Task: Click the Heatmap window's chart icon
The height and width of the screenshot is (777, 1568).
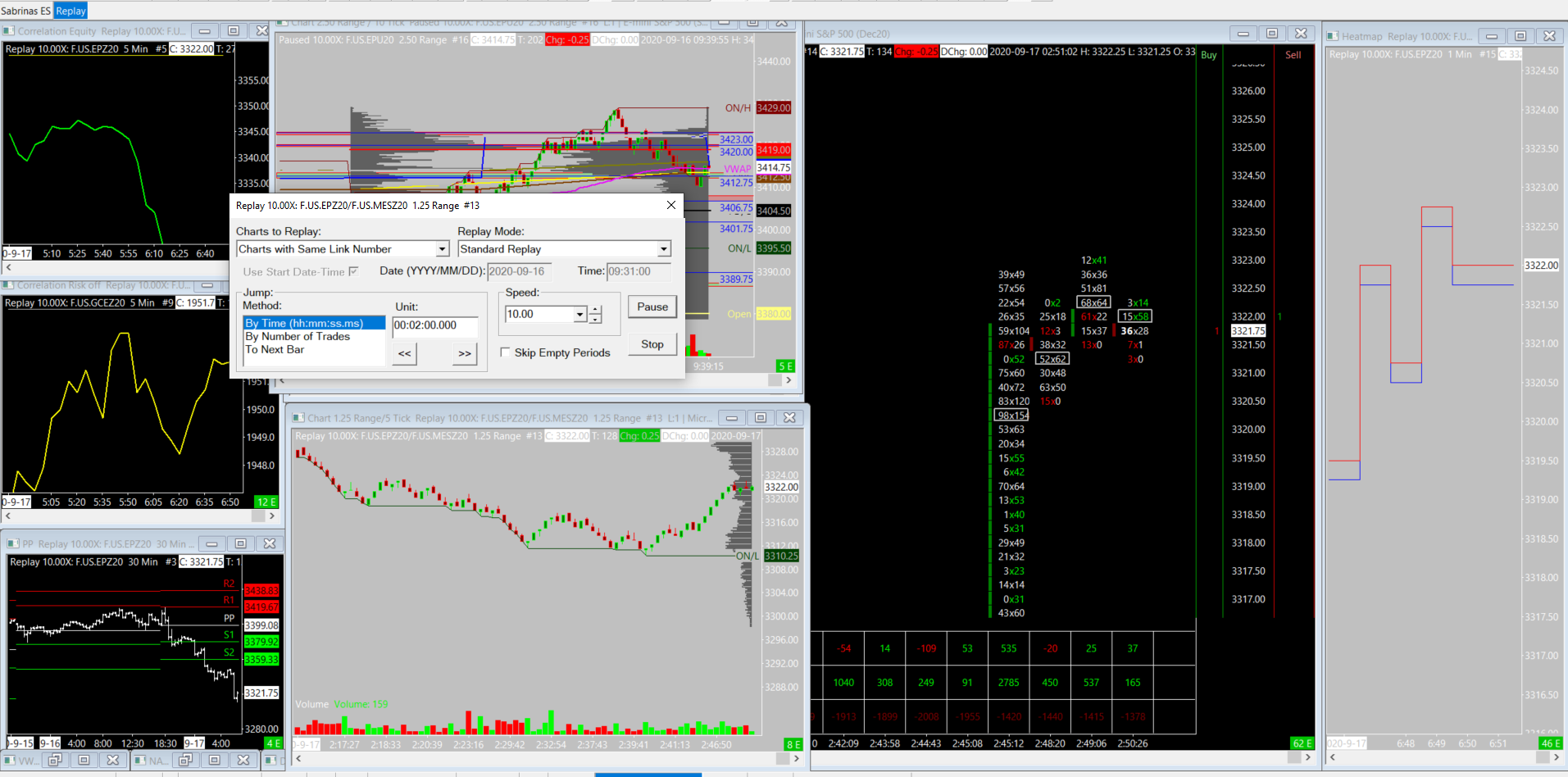Action: [x=1333, y=36]
